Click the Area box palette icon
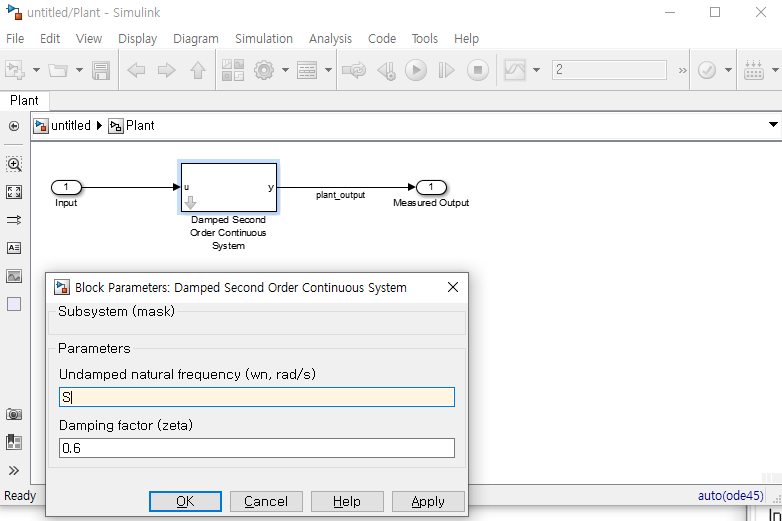Image resolution: width=782 pixels, height=521 pixels. click(14, 304)
